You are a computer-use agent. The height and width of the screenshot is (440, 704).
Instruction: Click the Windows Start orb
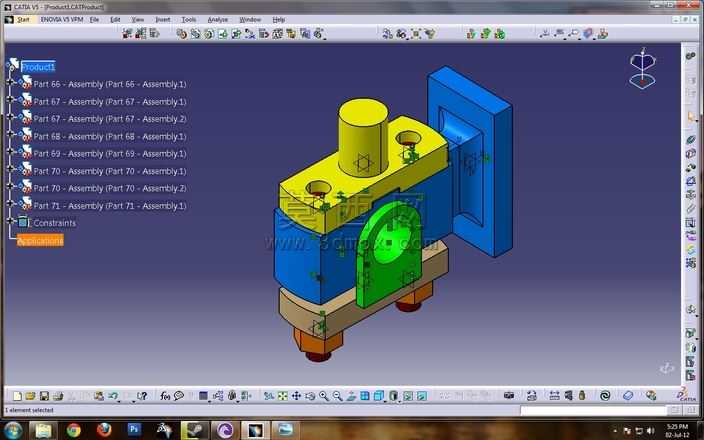pos(13,430)
